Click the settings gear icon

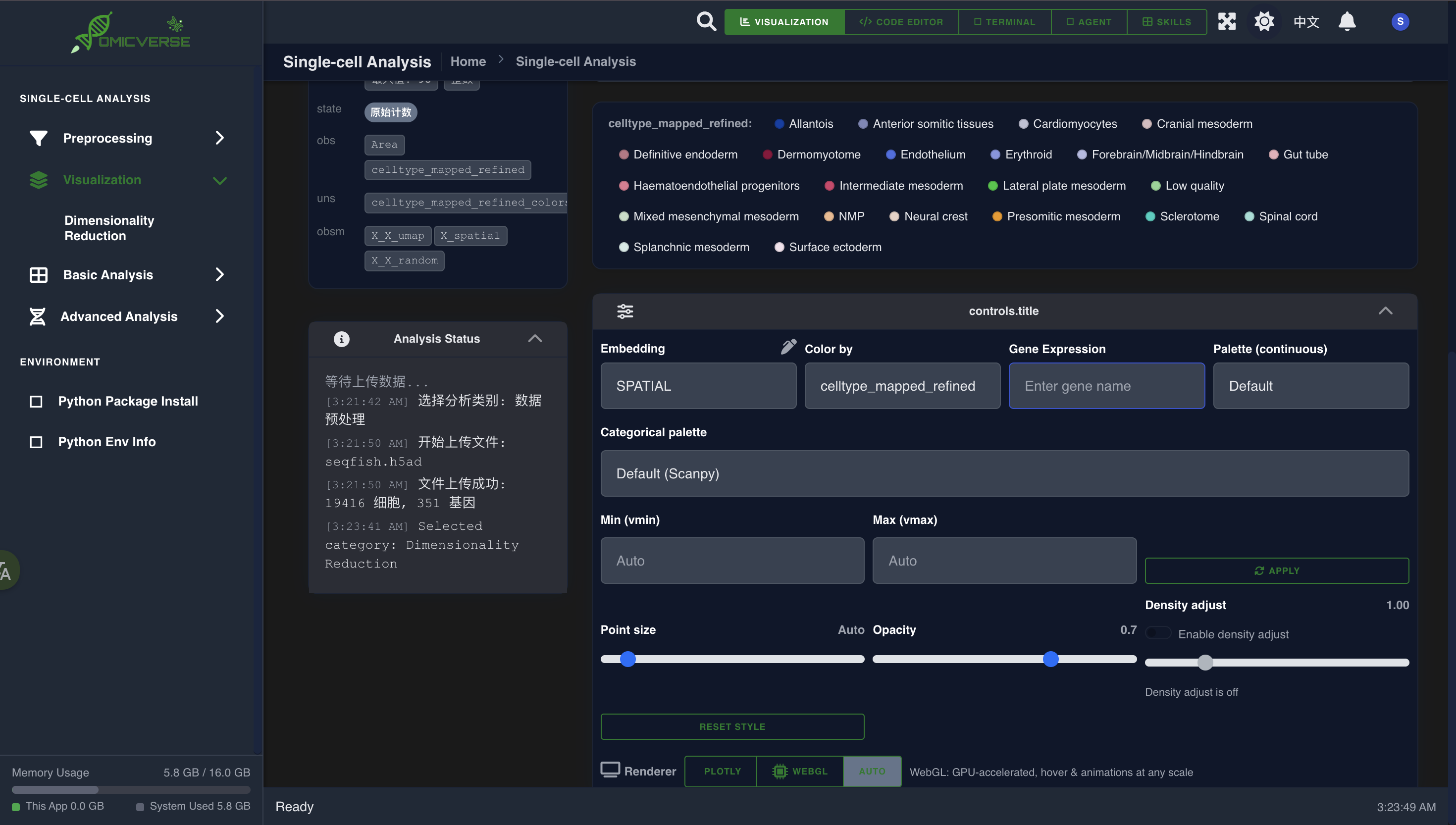pyautogui.click(x=1264, y=21)
